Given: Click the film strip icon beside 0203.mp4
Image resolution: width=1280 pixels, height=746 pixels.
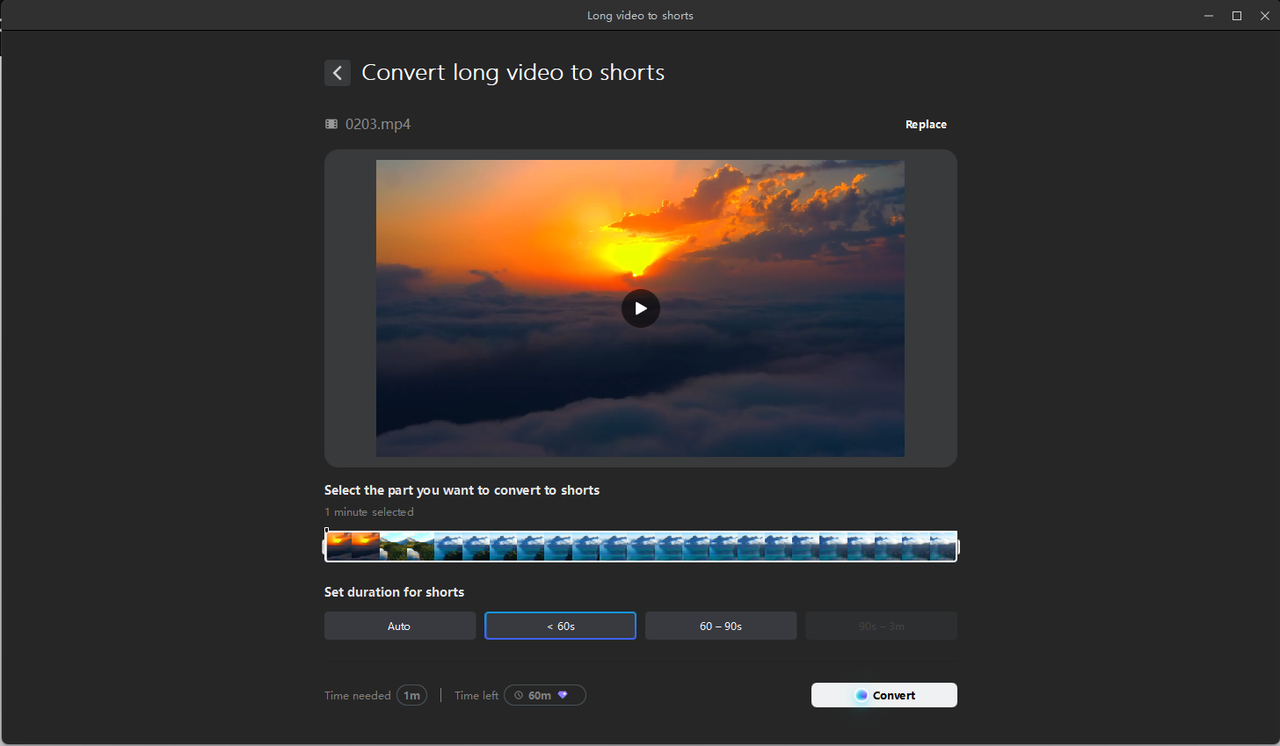Looking at the screenshot, I should click(331, 123).
